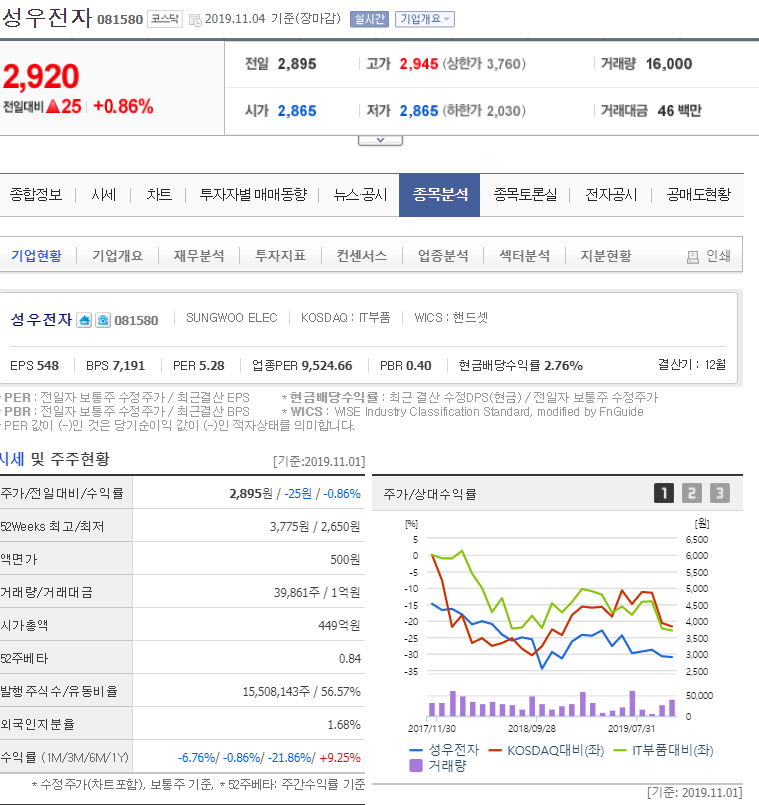
Task: Open the 시세 tab
Action: [x=103, y=195]
